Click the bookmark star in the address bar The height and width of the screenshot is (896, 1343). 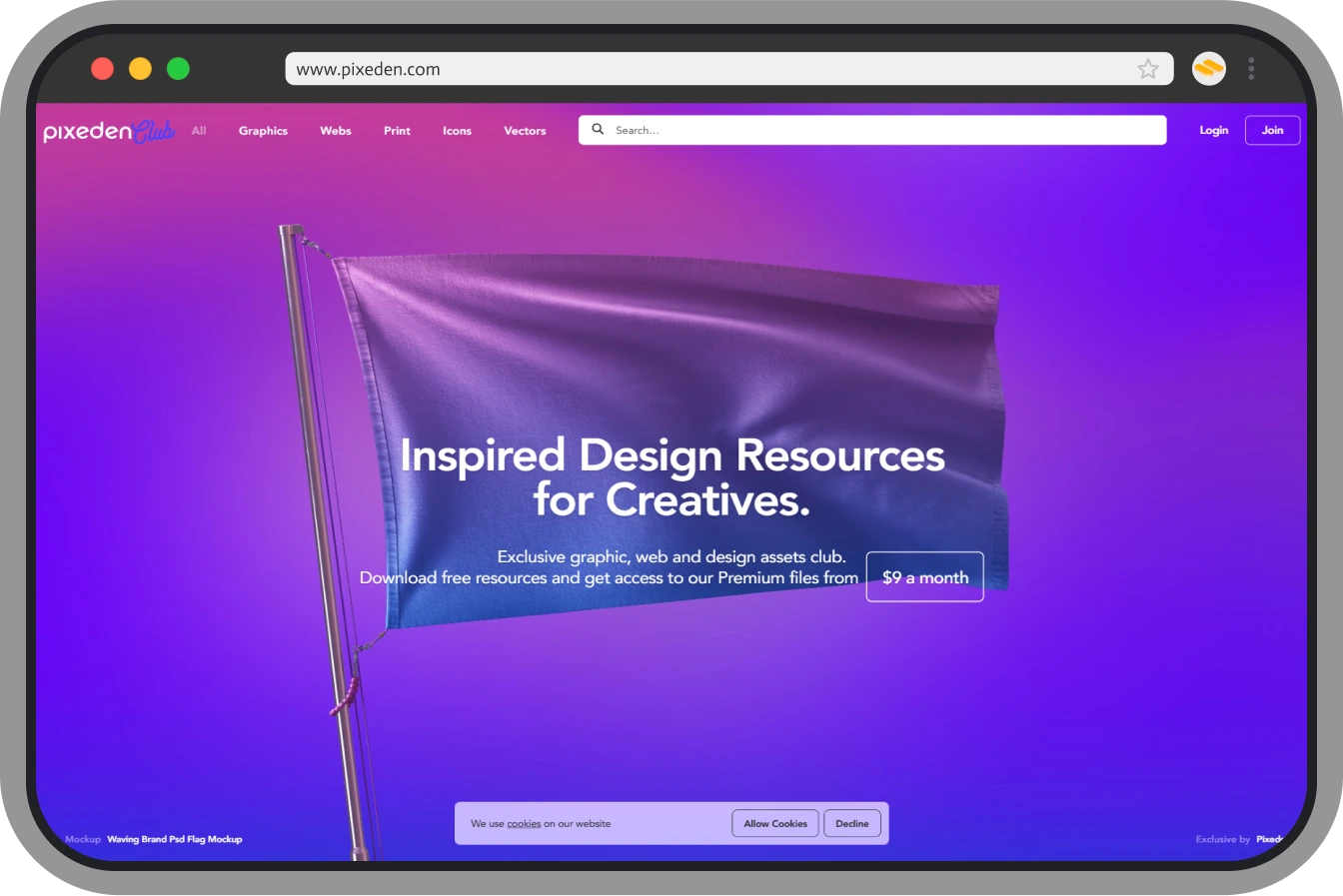pyautogui.click(x=1146, y=68)
